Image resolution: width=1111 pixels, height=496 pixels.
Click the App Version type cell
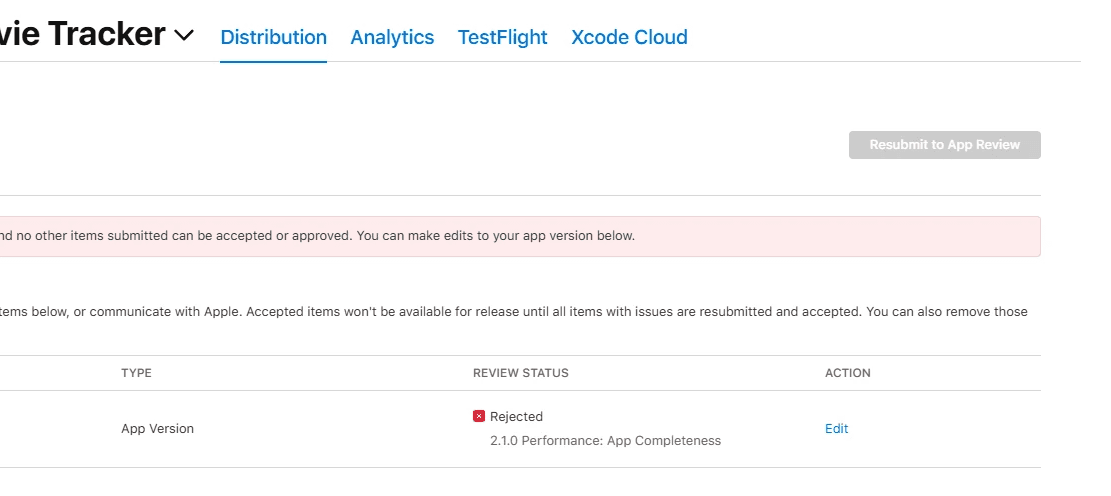pyautogui.click(x=157, y=429)
